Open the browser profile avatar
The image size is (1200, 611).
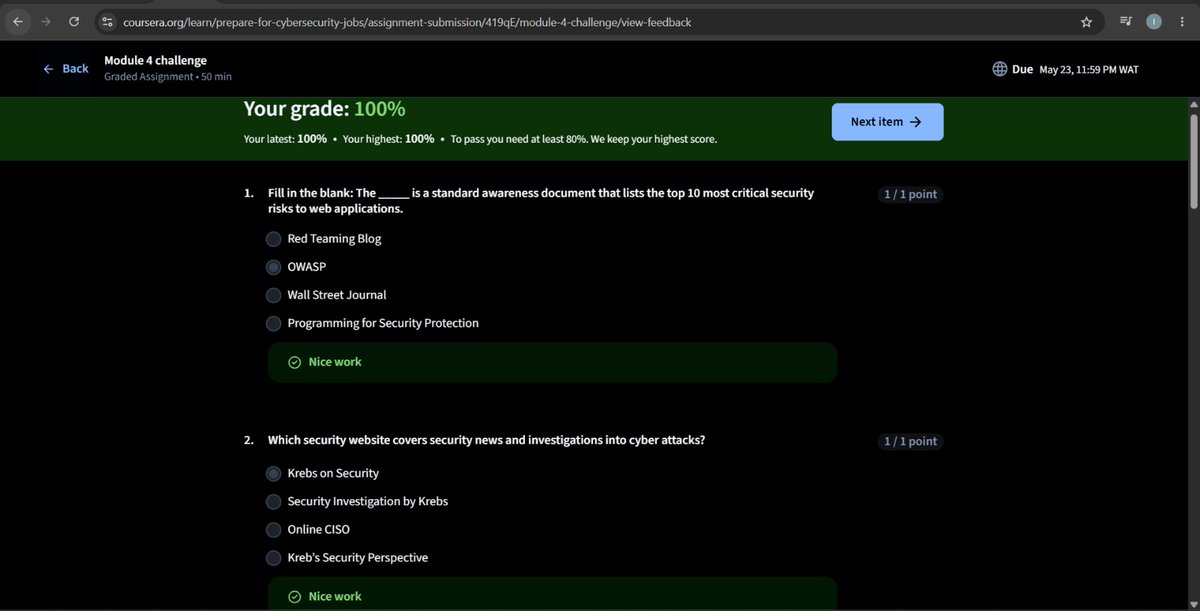click(1154, 21)
